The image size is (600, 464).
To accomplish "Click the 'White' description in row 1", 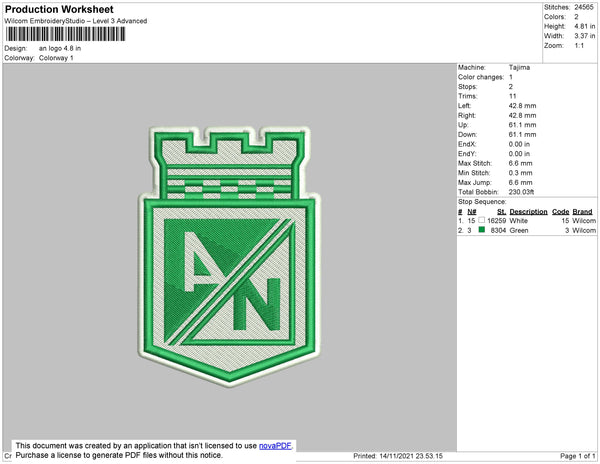I will pyautogui.click(x=518, y=221).
